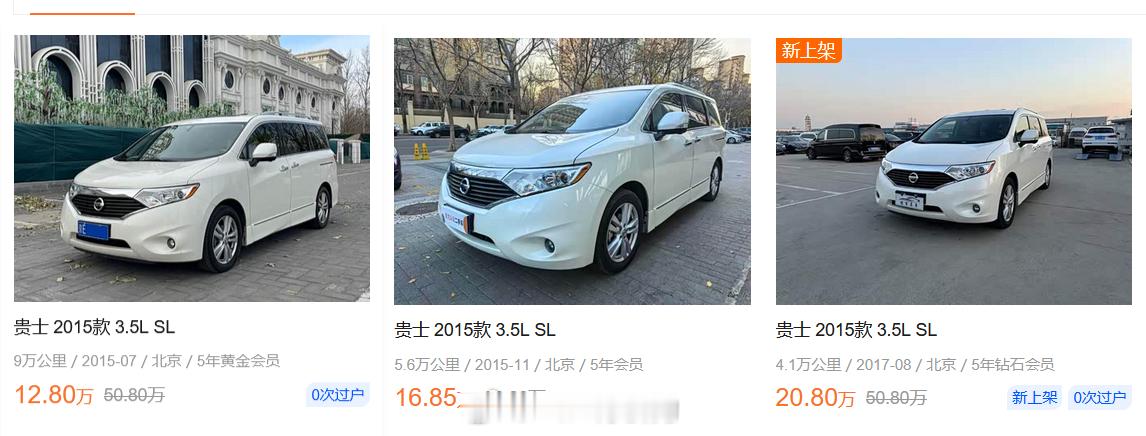Click the blue license plate on first car

[94, 231]
